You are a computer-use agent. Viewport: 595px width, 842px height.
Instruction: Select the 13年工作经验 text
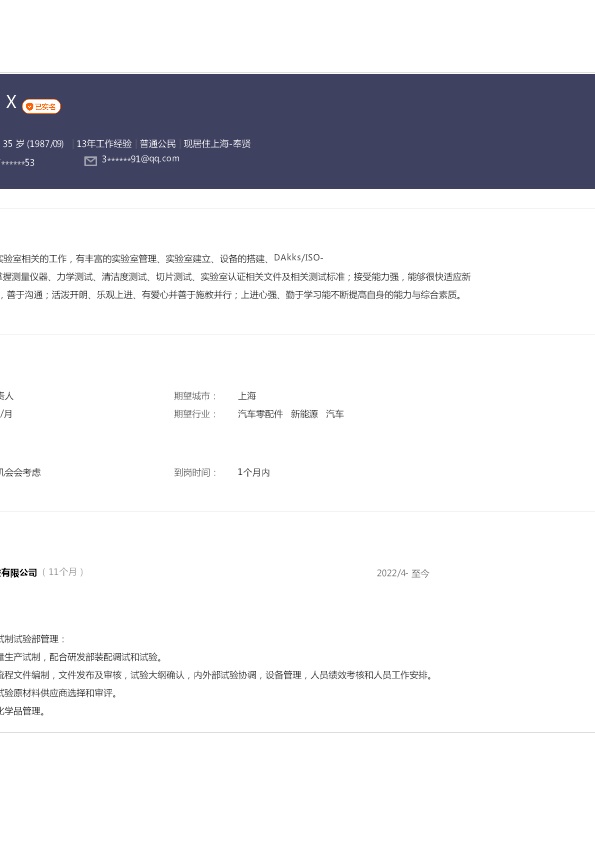coord(104,143)
